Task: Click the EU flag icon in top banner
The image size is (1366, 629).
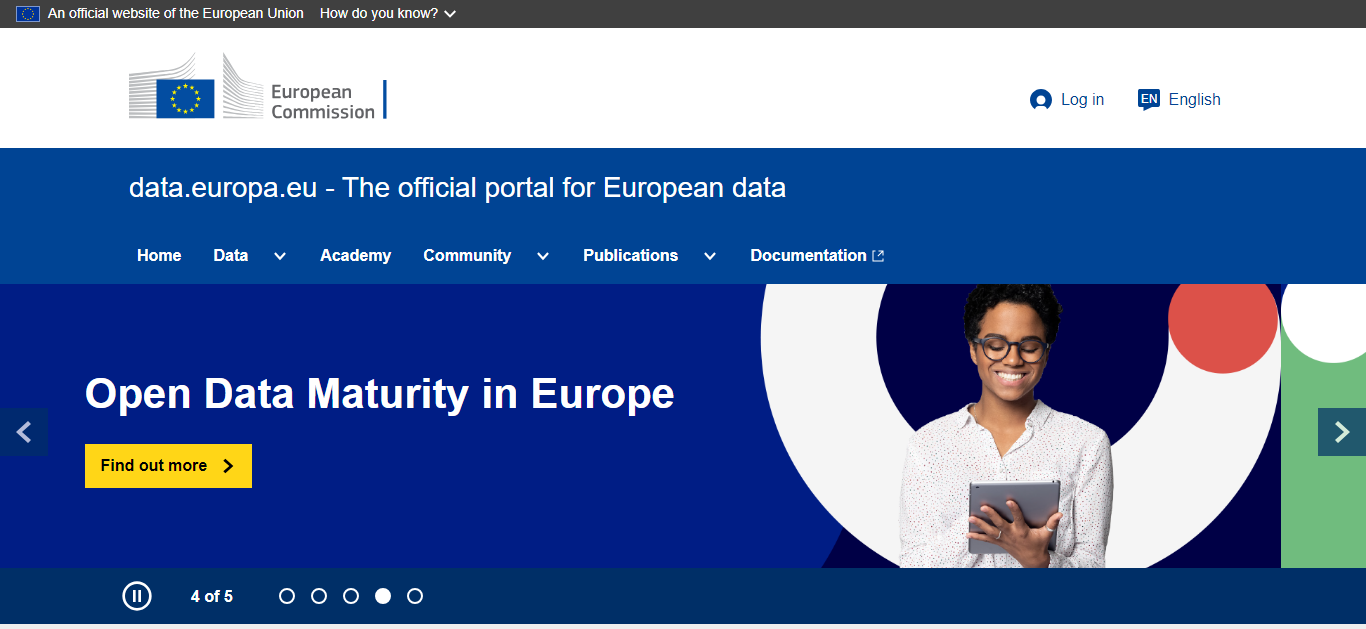Action: (28, 14)
